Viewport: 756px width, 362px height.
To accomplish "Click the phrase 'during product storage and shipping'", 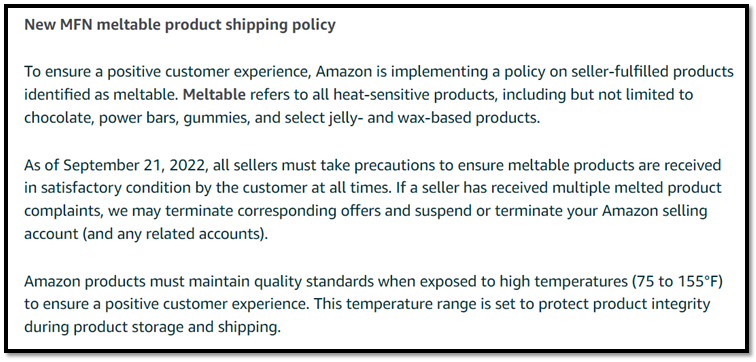I will (x=152, y=328).
